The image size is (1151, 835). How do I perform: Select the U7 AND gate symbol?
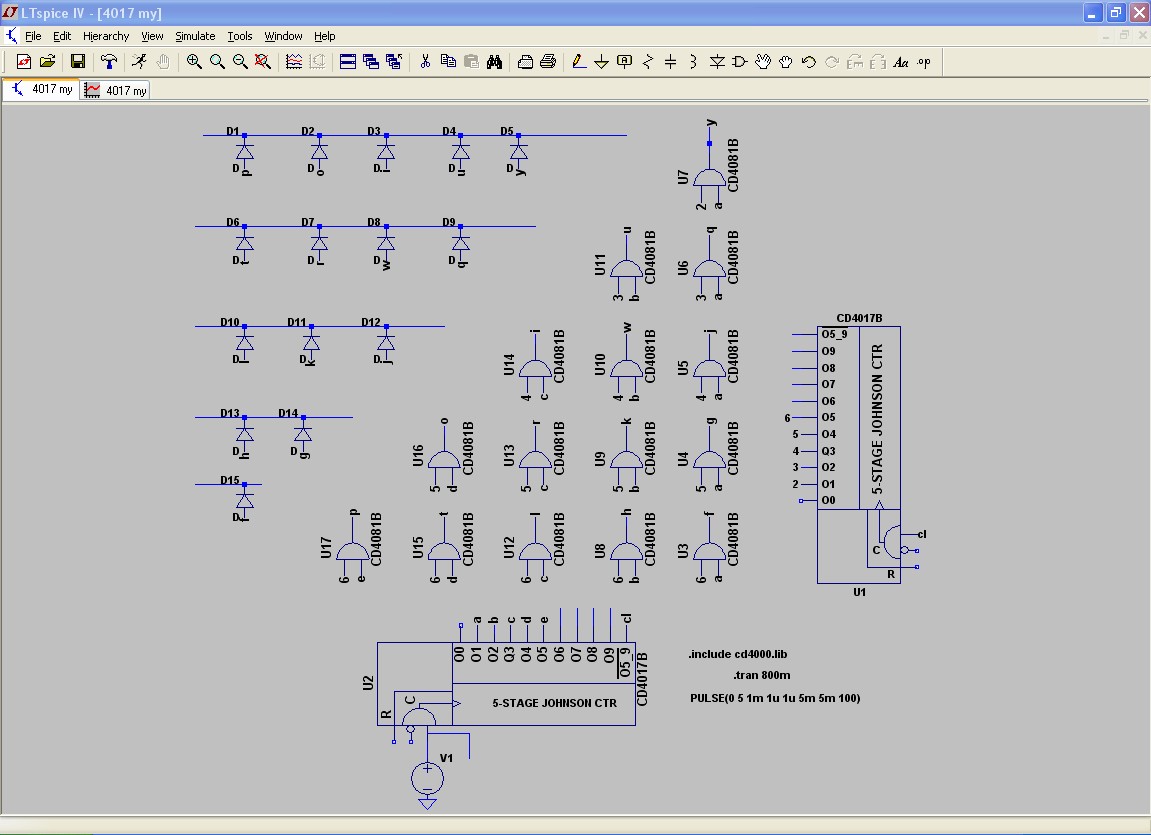tap(709, 178)
